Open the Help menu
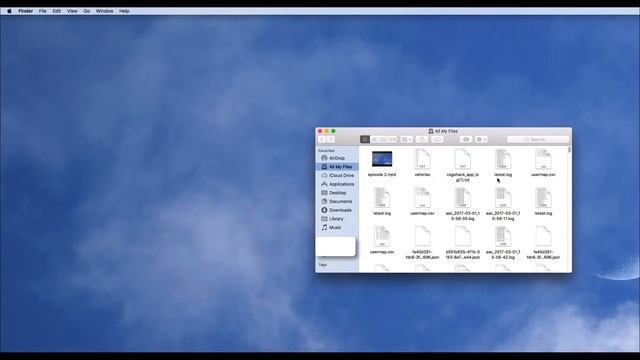 (x=124, y=11)
